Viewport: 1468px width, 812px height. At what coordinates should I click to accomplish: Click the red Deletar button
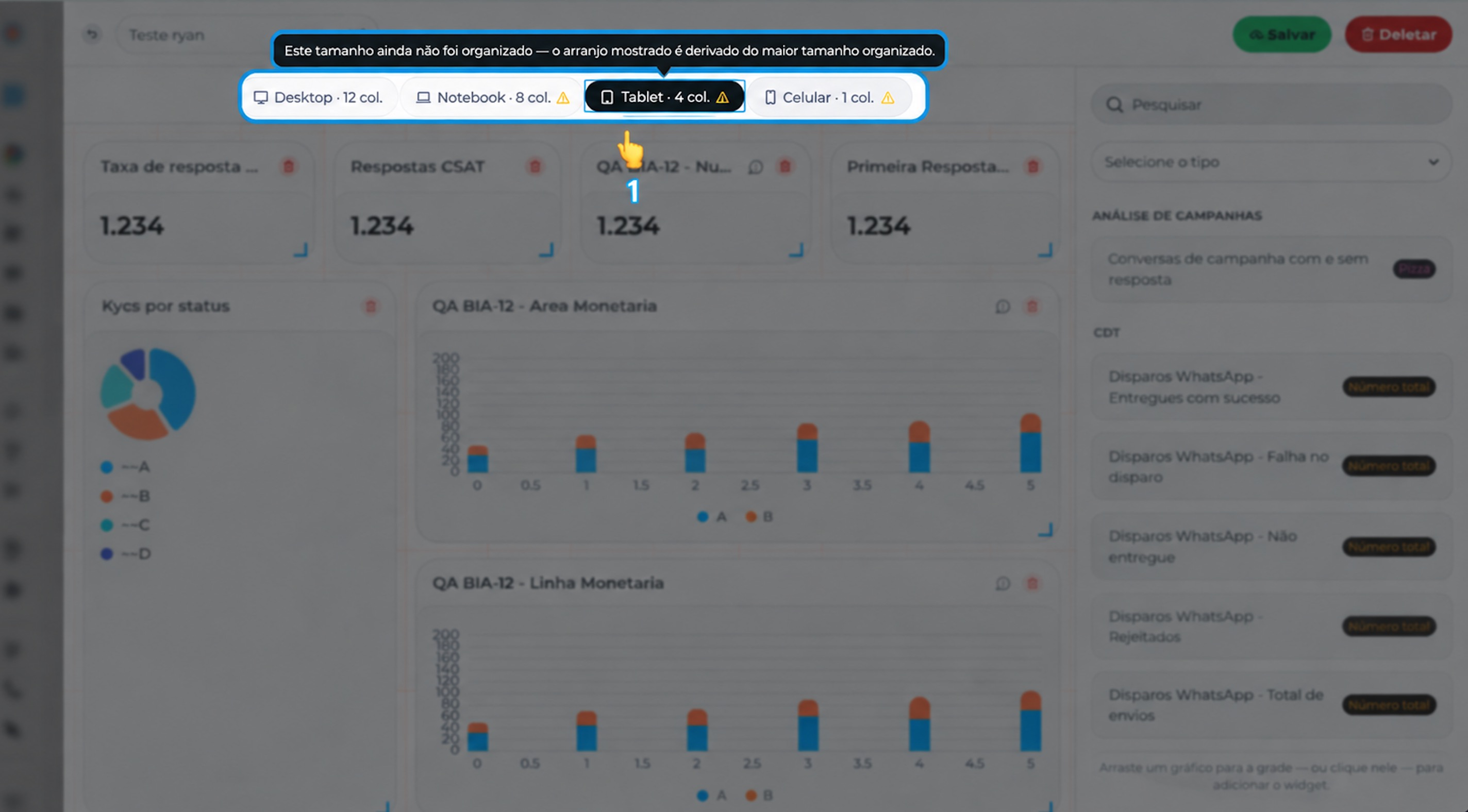(x=1398, y=35)
